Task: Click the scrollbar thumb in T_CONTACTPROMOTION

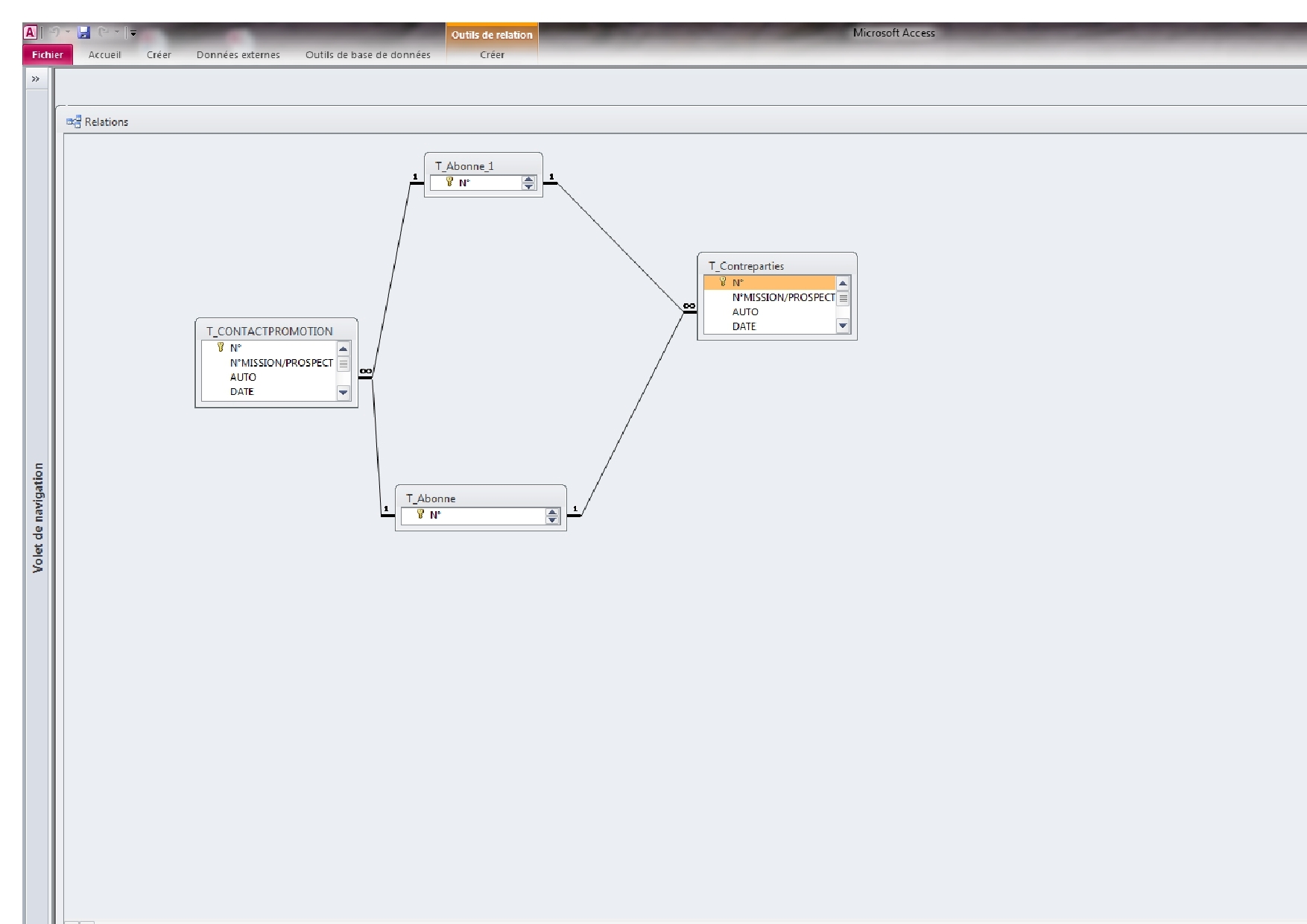Action: (344, 364)
